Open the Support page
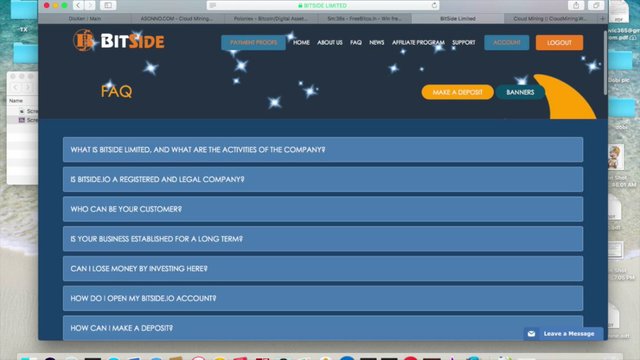Viewport: 640px width, 360px height. [464, 42]
